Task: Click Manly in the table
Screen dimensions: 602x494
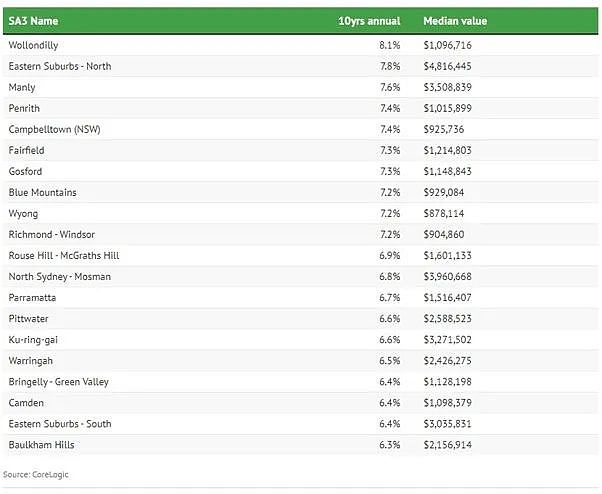Action: click(22, 88)
